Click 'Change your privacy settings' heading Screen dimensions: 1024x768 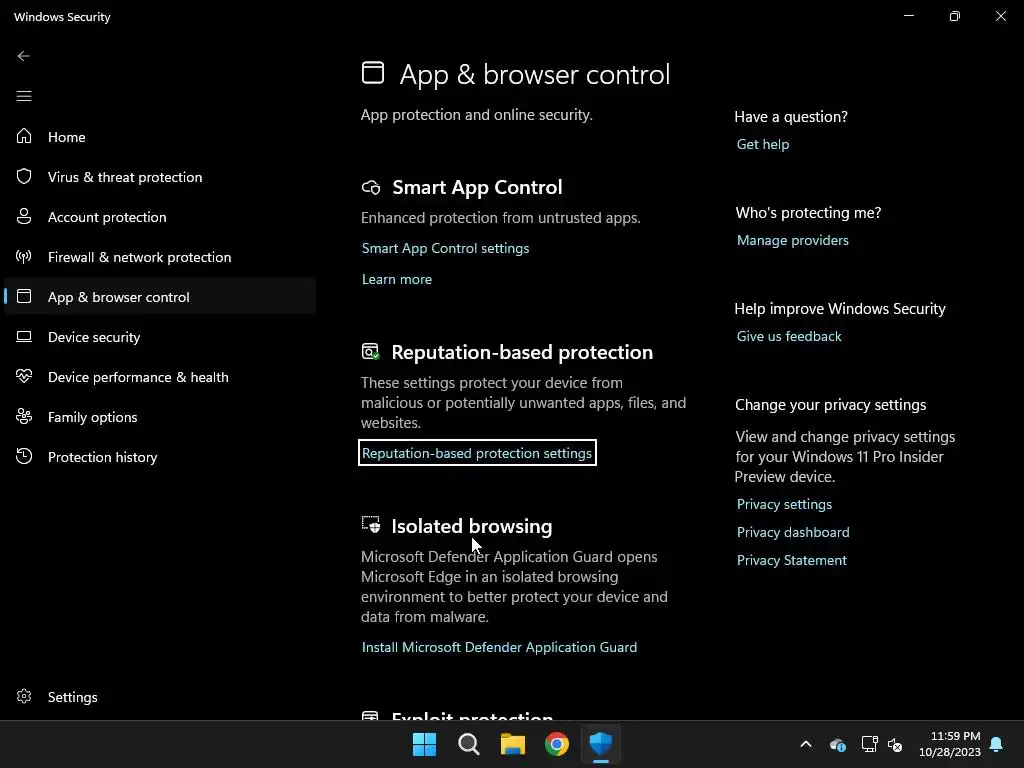[x=830, y=405]
